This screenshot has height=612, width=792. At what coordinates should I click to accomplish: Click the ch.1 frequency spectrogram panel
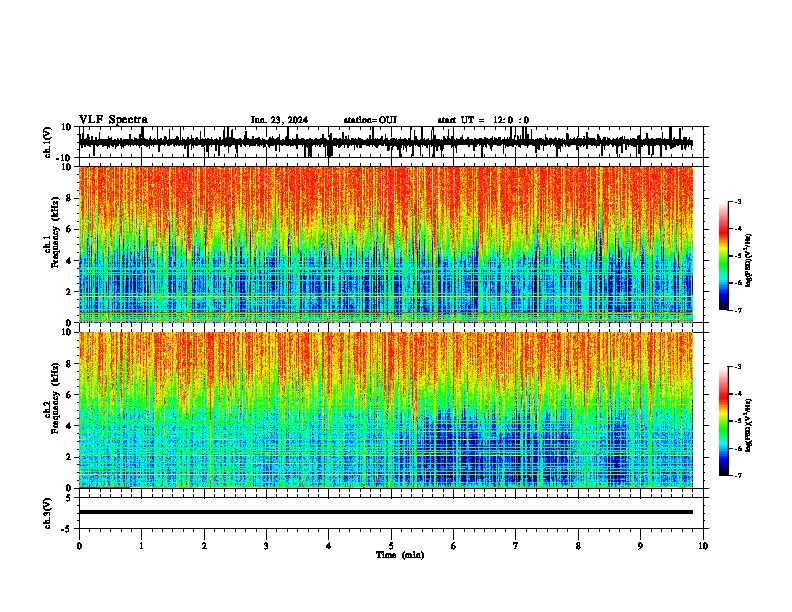(386, 244)
